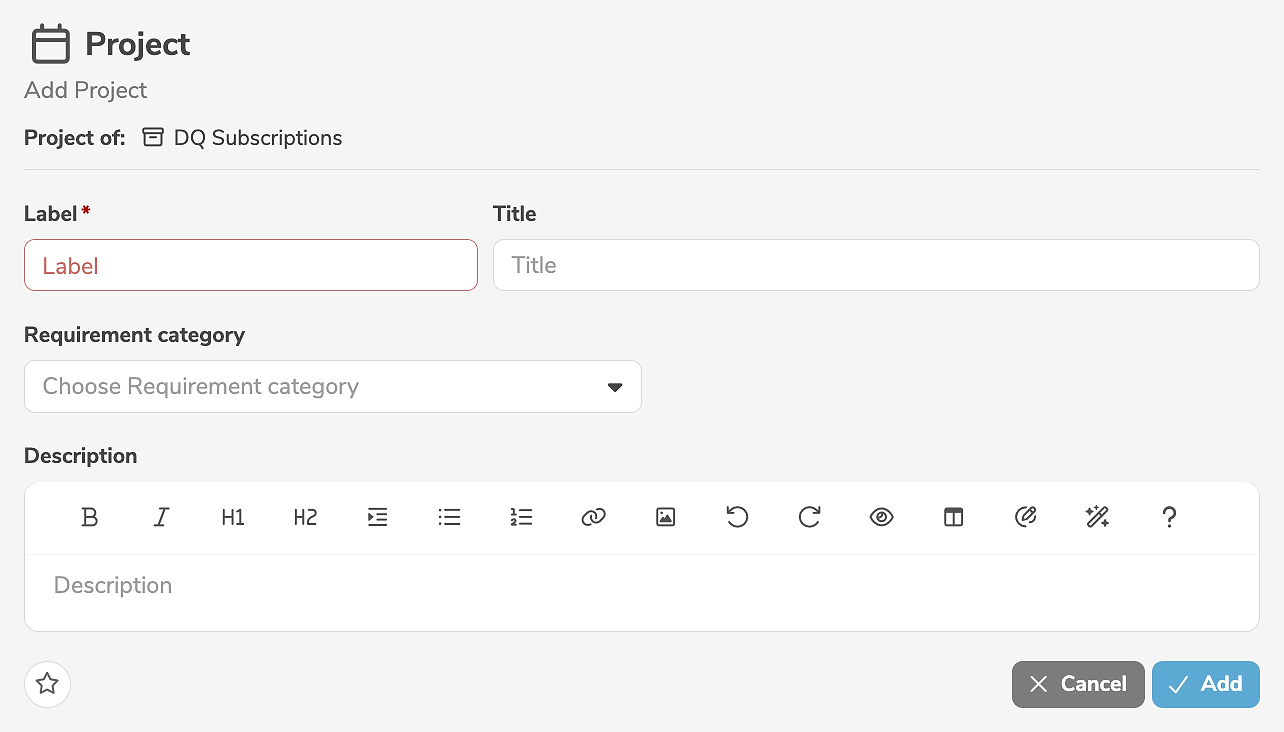1284x732 pixels.
Task: Insert a hyperlink using link icon
Action: tap(593, 517)
